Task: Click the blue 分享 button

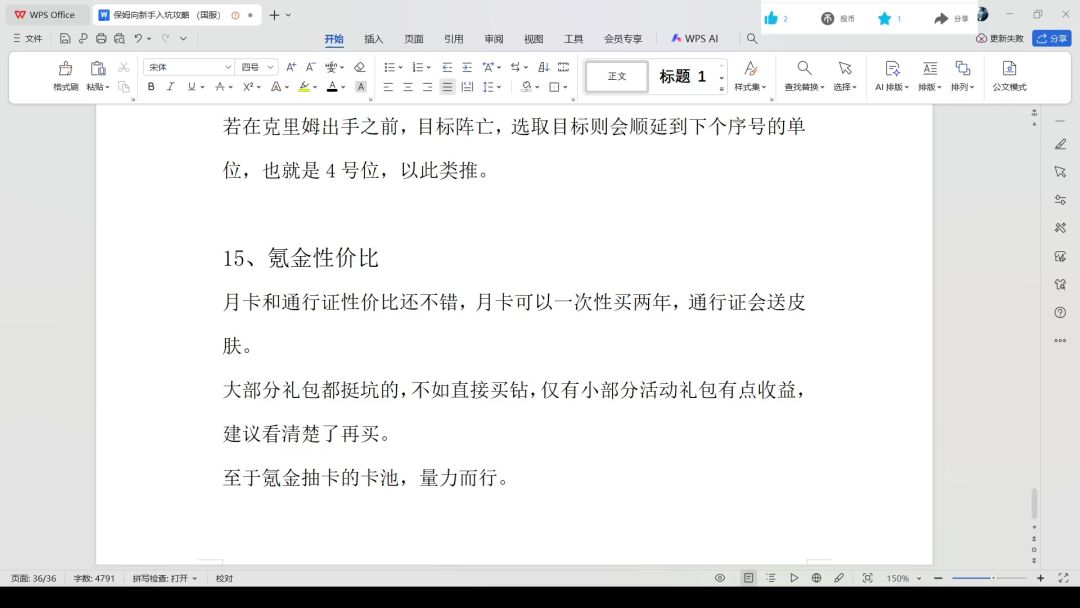Action: (1051, 38)
